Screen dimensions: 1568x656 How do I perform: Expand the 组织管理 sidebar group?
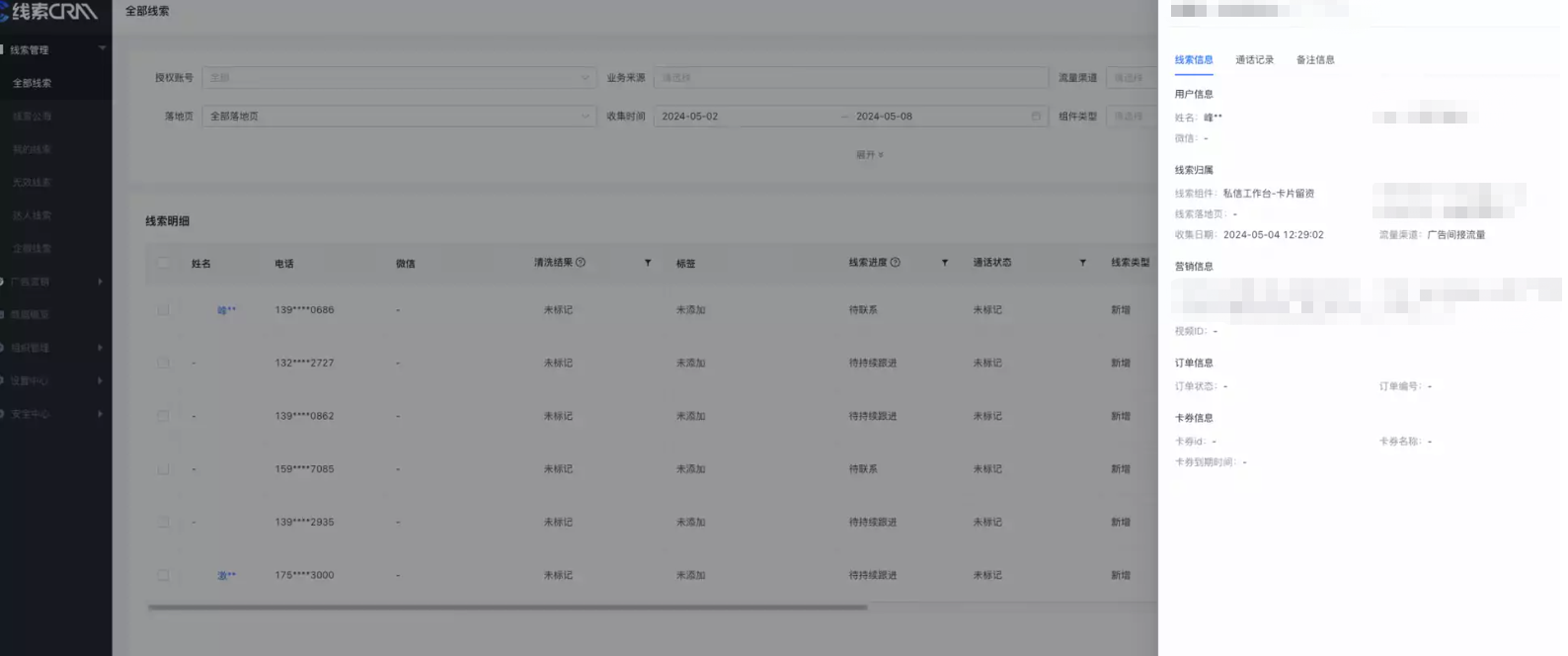point(101,348)
